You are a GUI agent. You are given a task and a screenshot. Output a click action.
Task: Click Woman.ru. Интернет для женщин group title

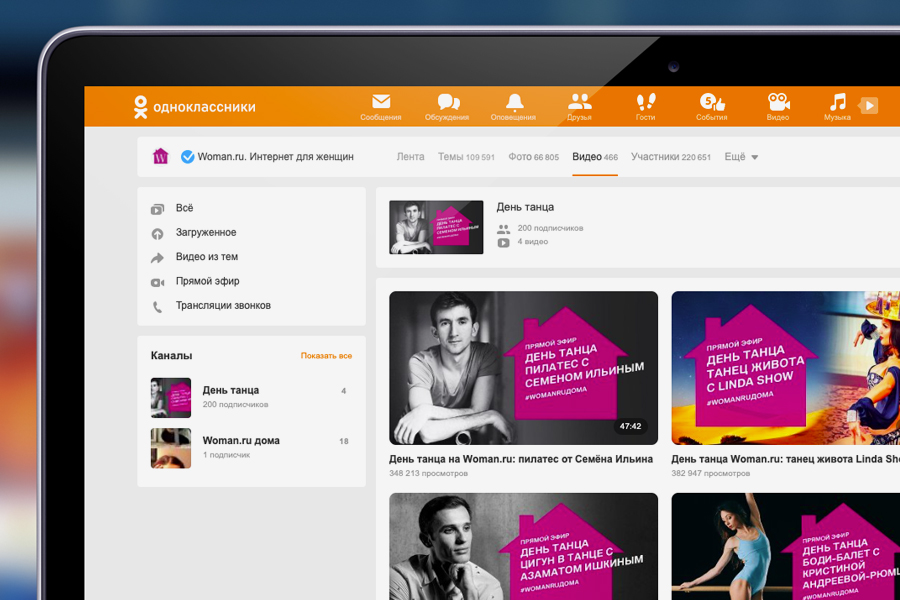(x=276, y=157)
